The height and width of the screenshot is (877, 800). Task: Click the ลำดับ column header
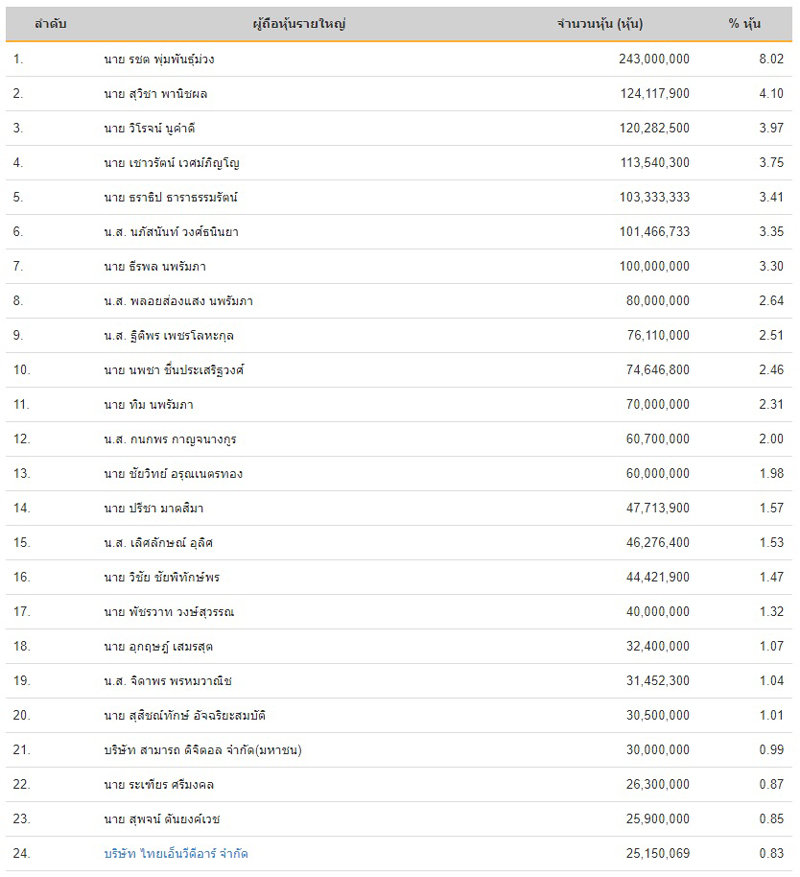pyautogui.click(x=50, y=23)
